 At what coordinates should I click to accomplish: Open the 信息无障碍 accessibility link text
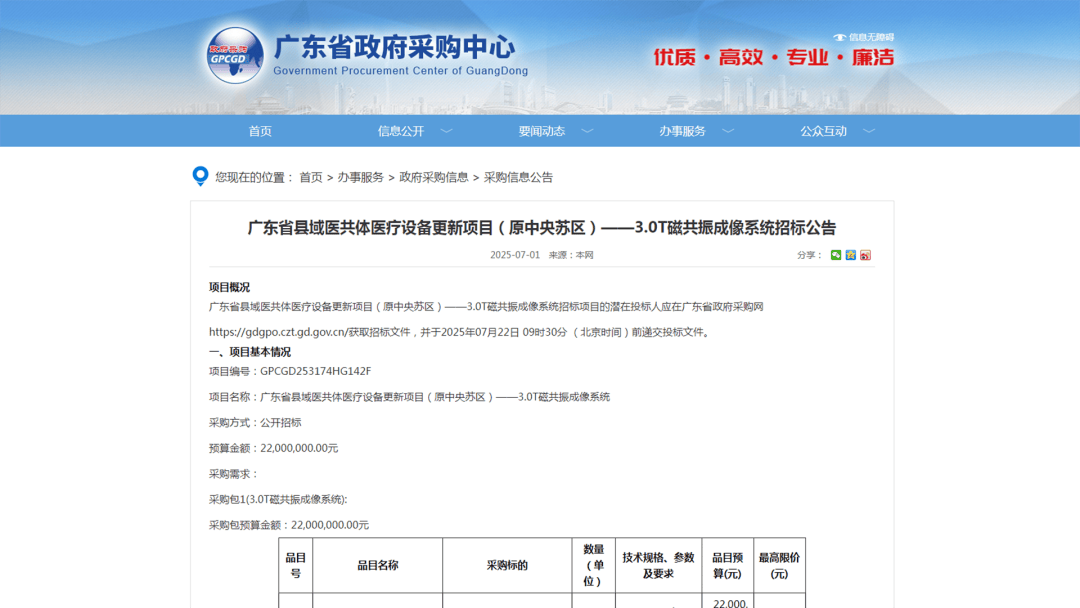point(871,37)
